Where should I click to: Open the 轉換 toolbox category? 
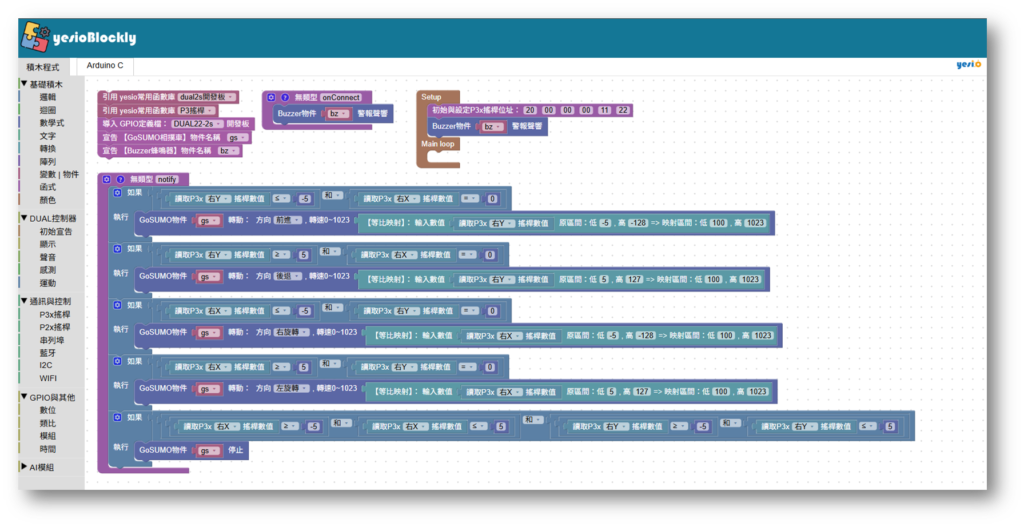point(48,149)
